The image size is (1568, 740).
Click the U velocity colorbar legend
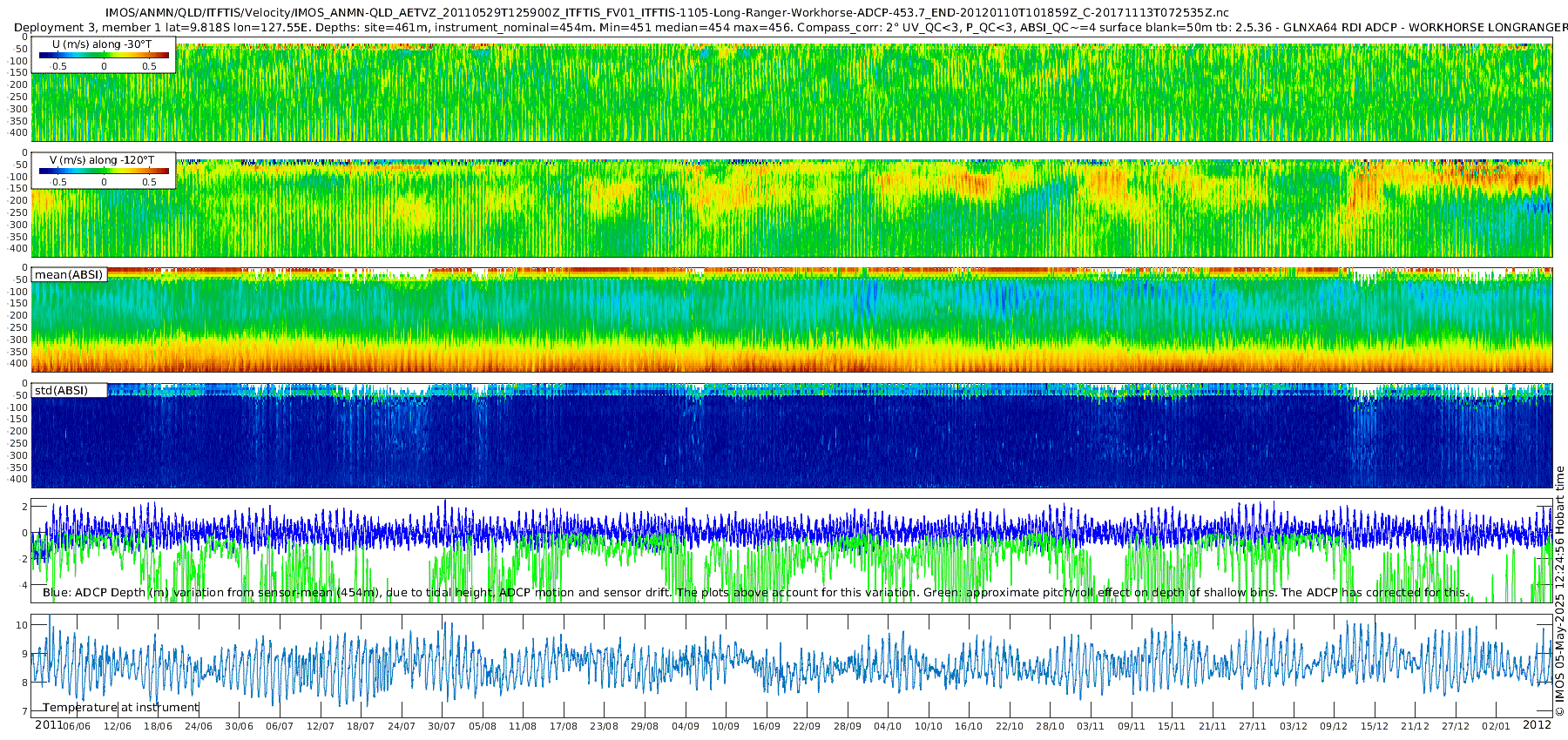pos(104,55)
